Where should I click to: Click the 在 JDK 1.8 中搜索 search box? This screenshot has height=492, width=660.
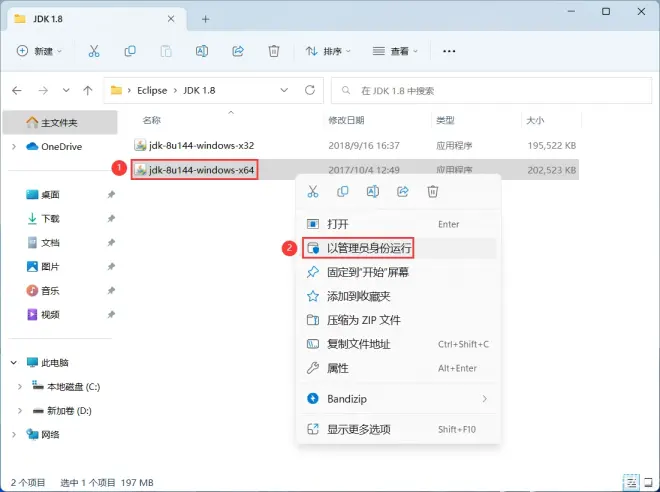[491, 90]
